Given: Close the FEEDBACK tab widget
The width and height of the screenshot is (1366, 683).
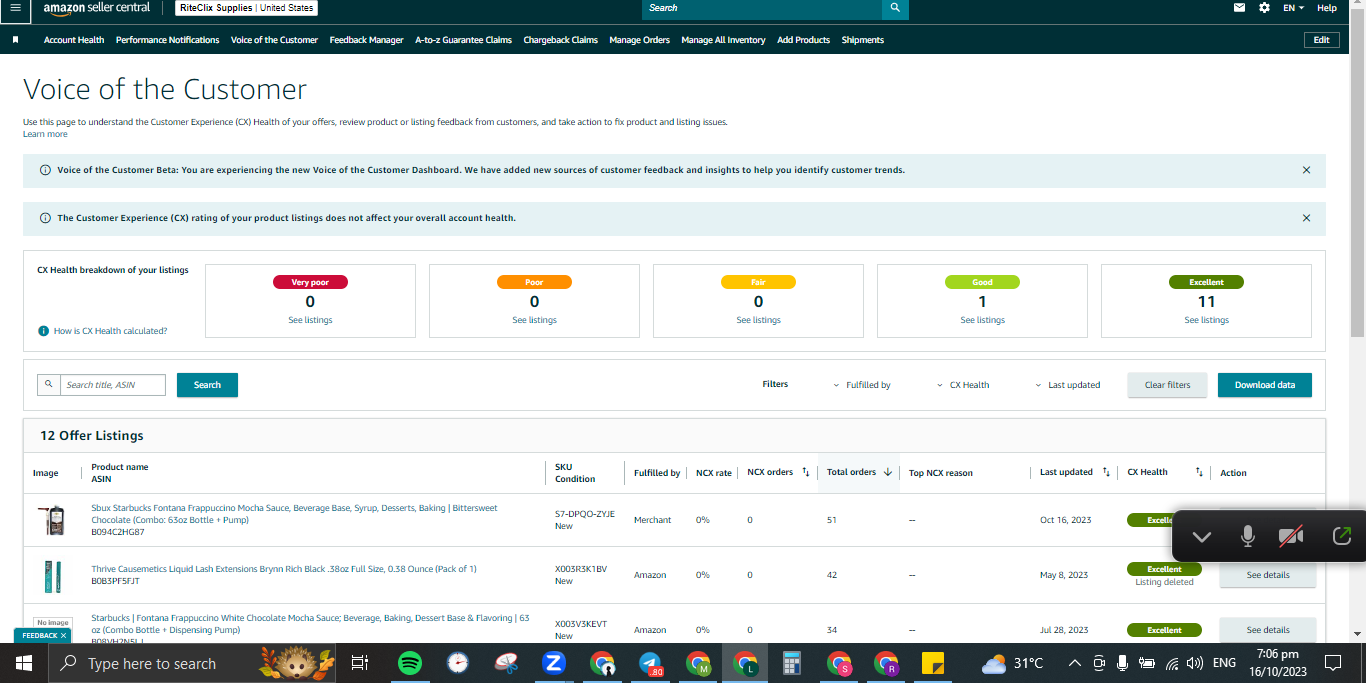Looking at the screenshot, I should (63, 636).
